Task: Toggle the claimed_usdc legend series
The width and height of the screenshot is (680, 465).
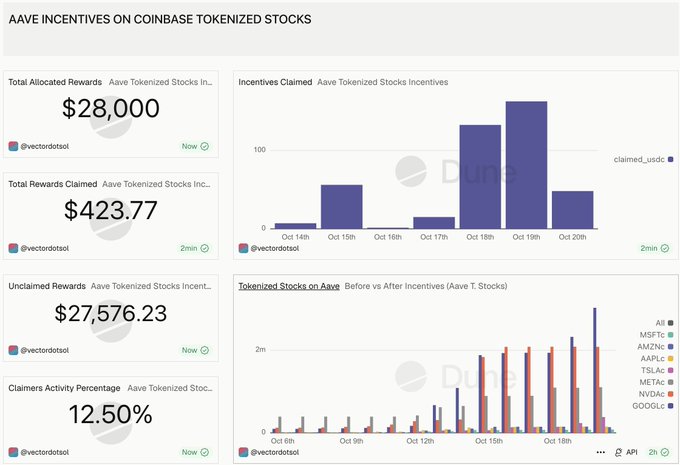Action: pos(644,159)
